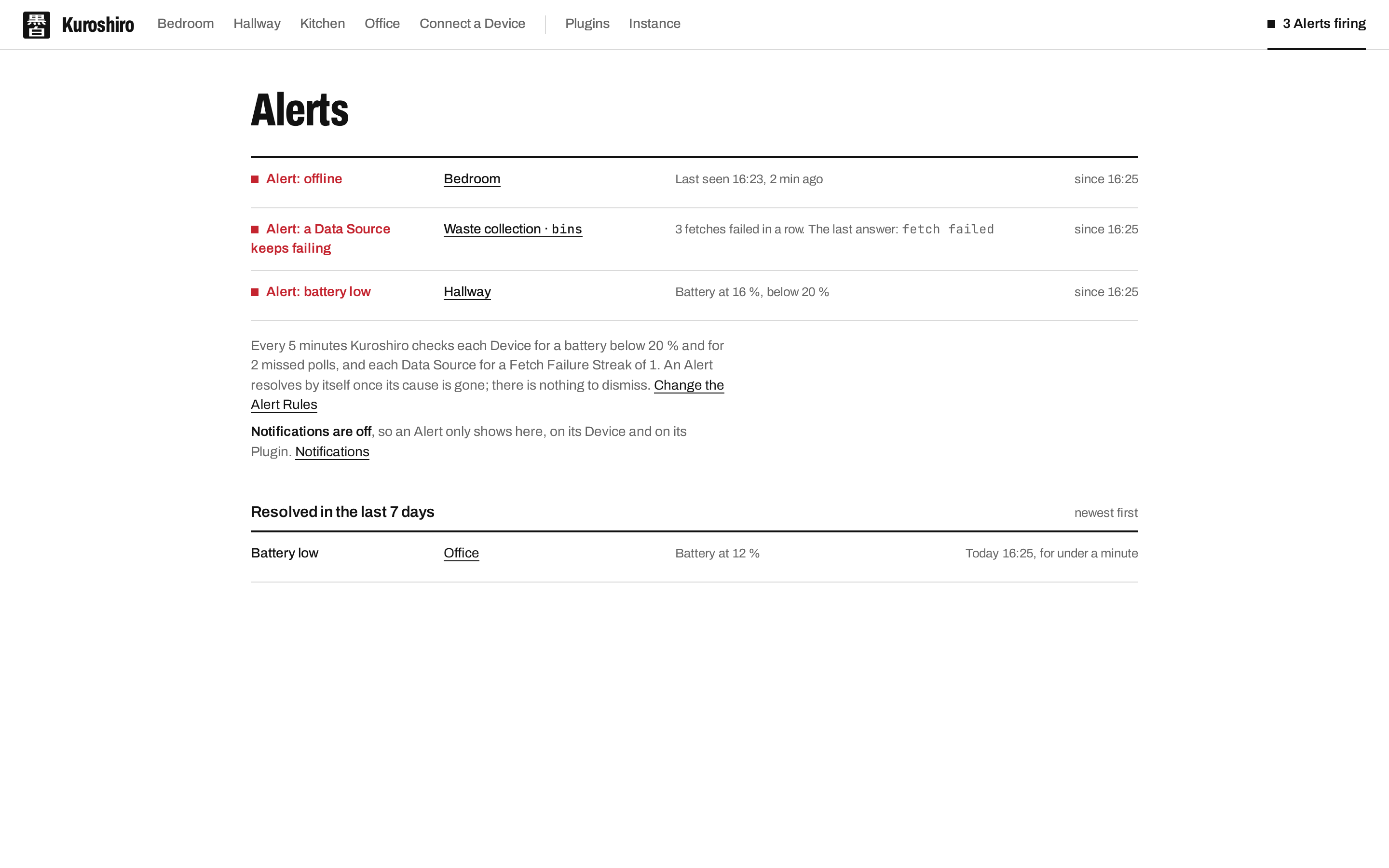Open the Hallway device link in alerts

[x=467, y=292]
